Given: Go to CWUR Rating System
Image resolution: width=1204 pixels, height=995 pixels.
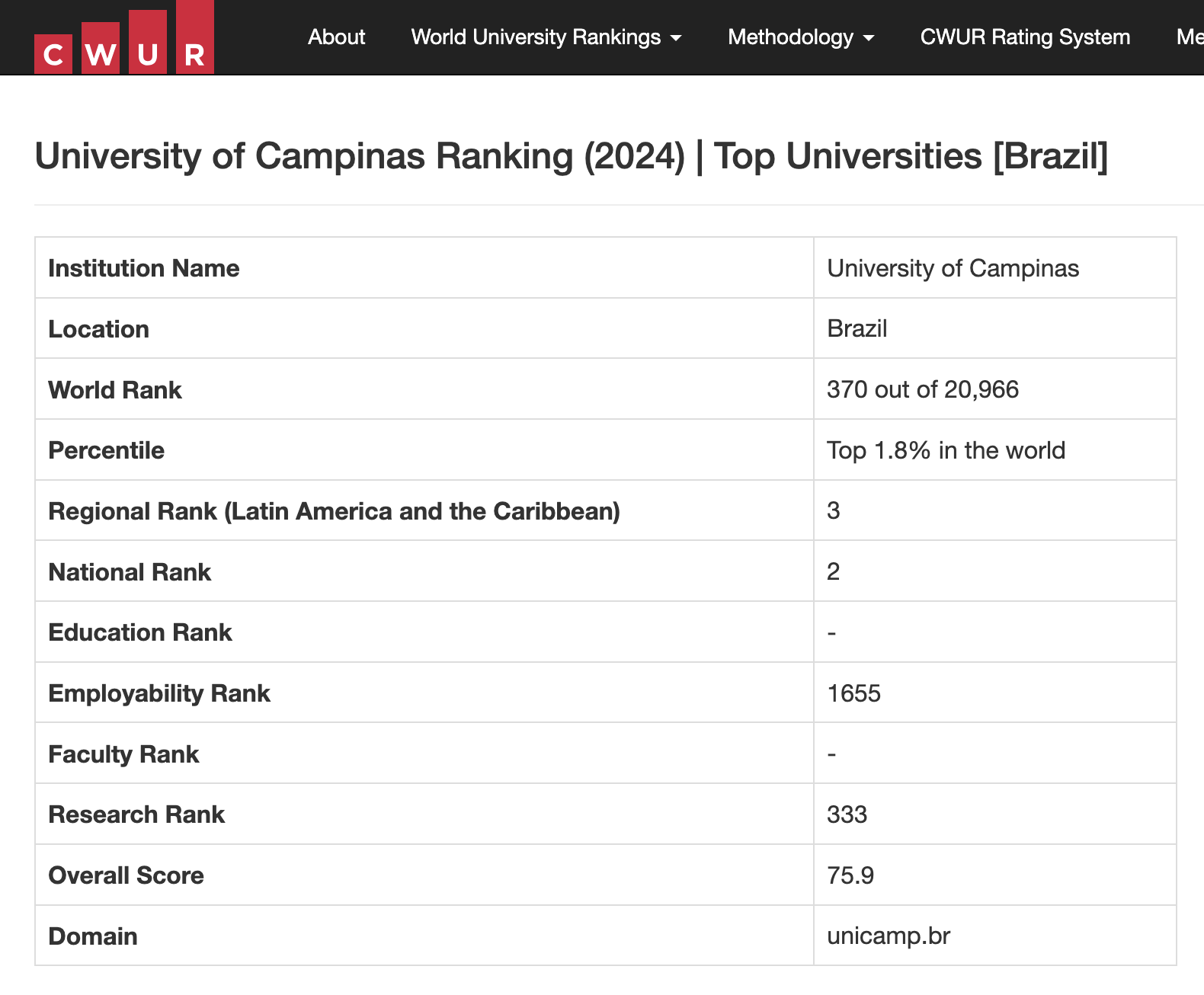Looking at the screenshot, I should [1024, 37].
